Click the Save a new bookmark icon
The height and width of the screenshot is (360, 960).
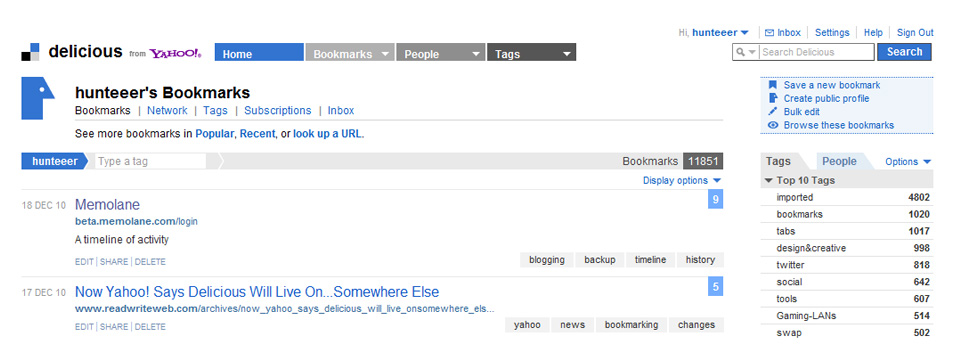(x=773, y=85)
